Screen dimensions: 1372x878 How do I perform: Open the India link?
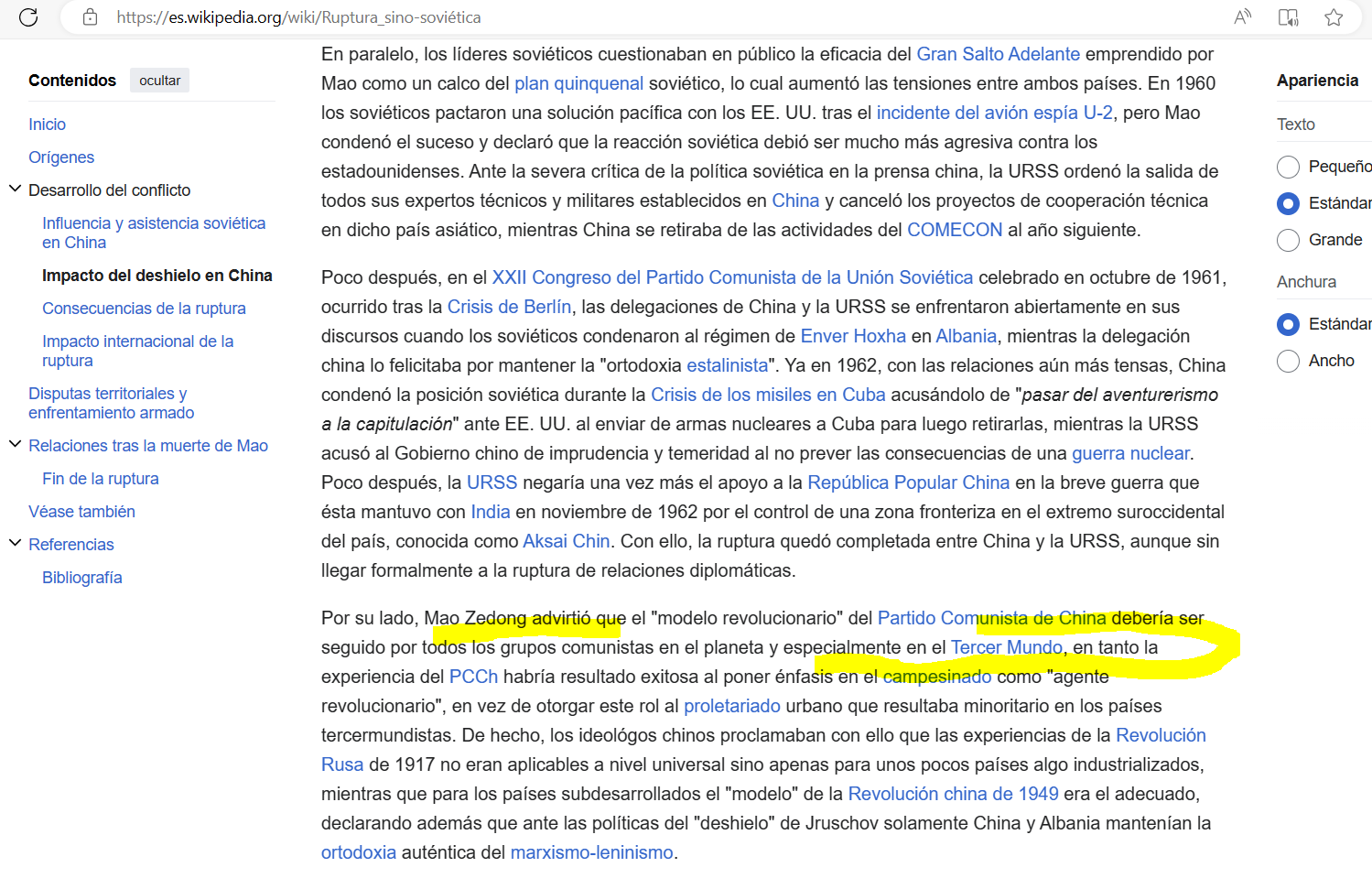click(491, 512)
